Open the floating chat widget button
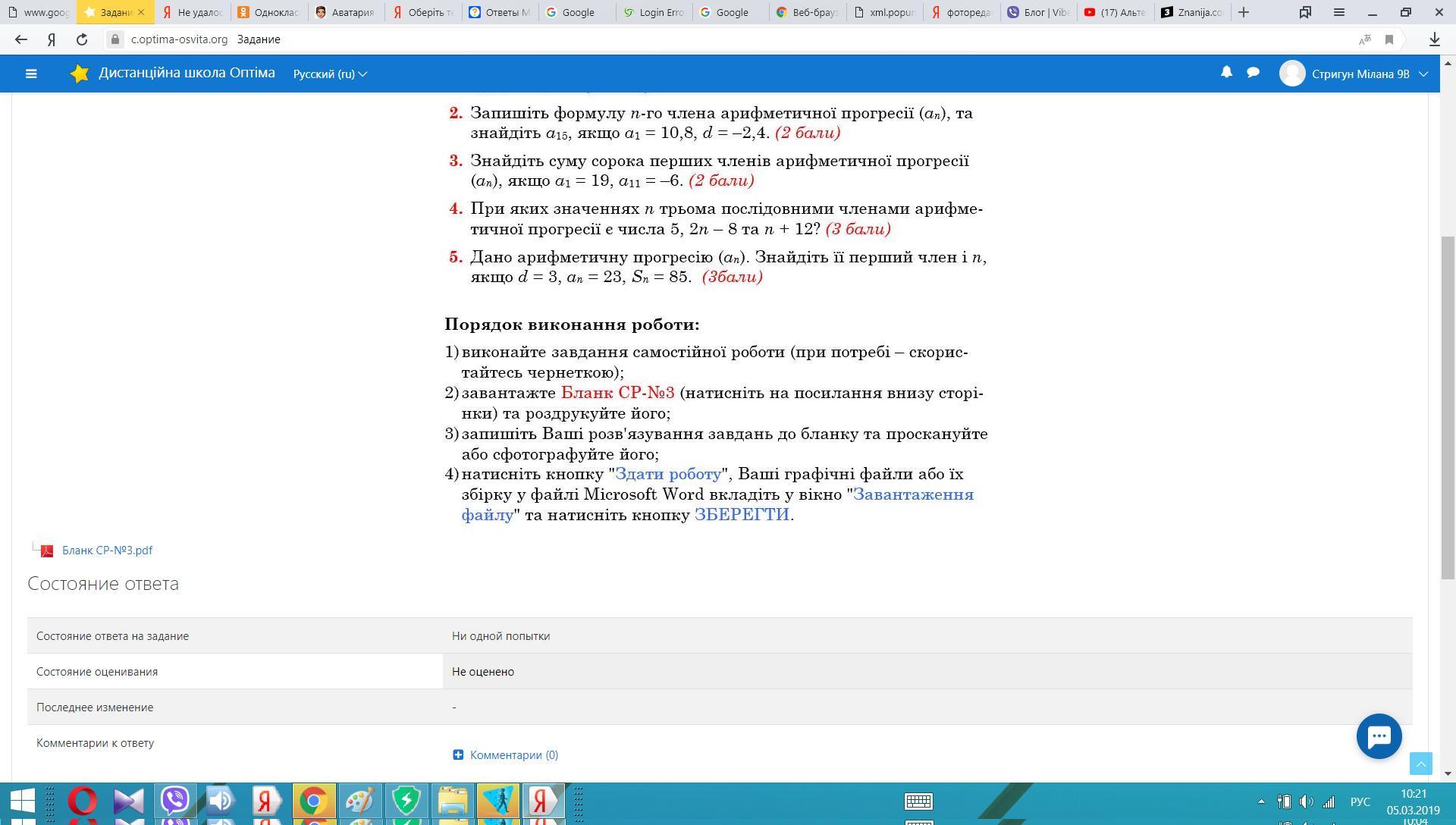Image resolution: width=1456 pixels, height=825 pixels. pos(1379,736)
